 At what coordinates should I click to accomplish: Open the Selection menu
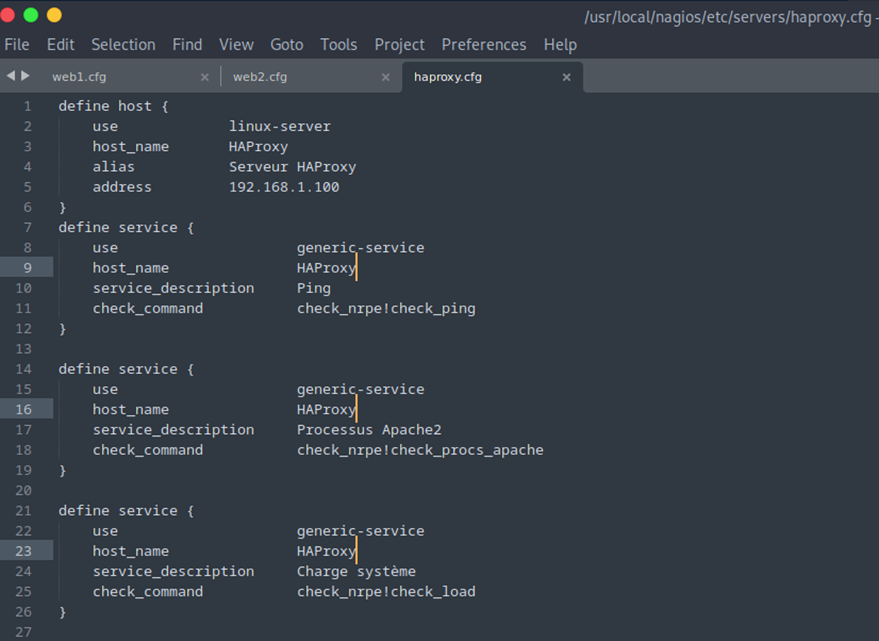123,45
